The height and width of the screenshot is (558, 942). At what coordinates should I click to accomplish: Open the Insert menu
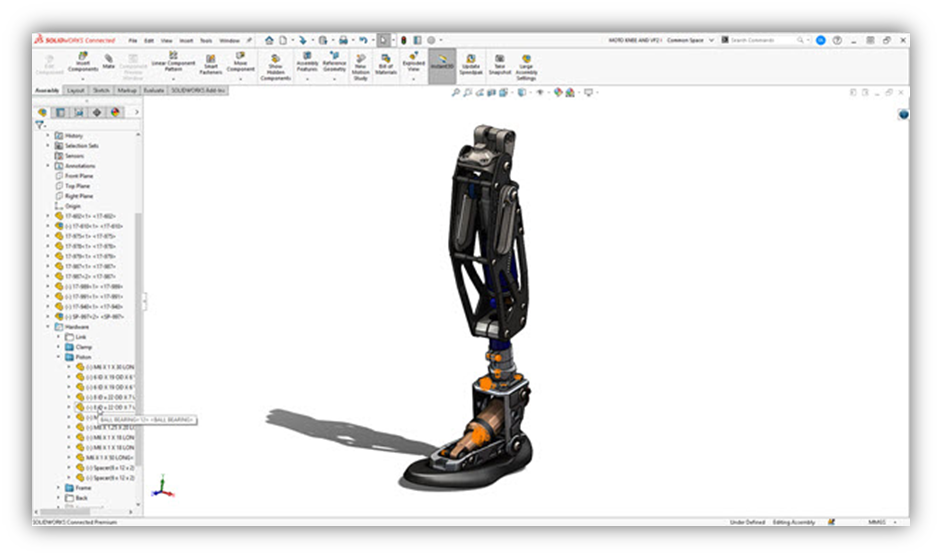[x=186, y=41]
